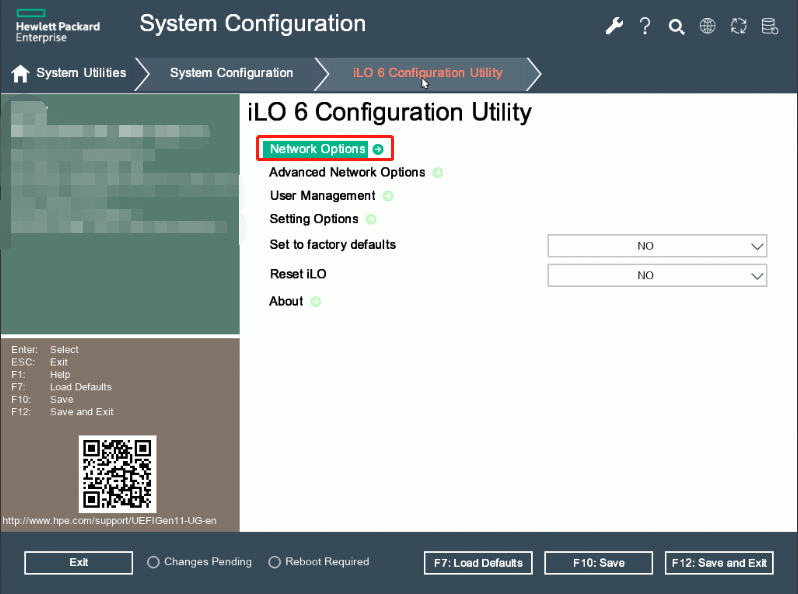This screenshot has height=594, width=798.
Task: Open Advanced Network Options
Action: point(347,172)
